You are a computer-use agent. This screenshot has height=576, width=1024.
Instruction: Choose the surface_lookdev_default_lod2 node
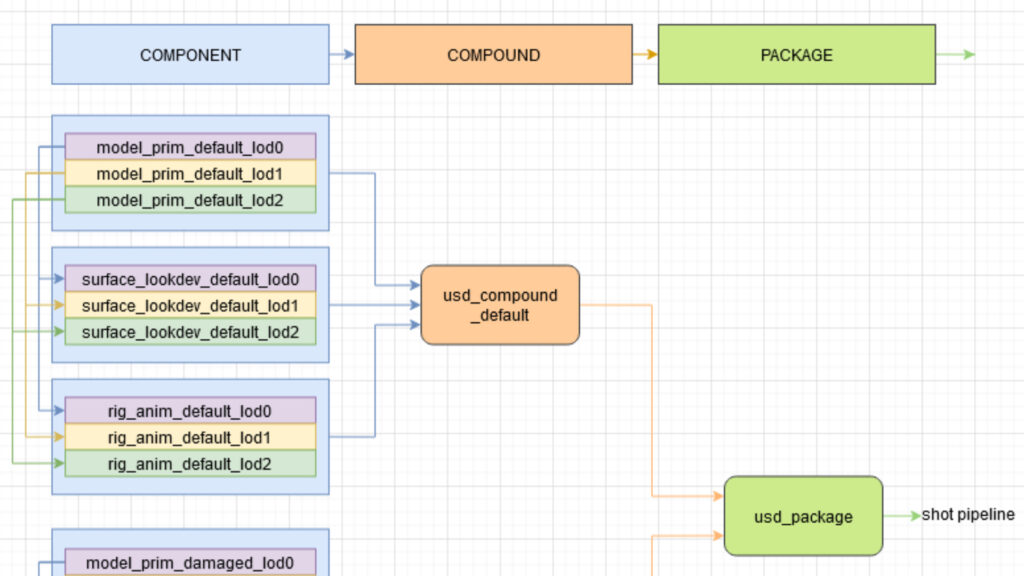(x=190, y=332)
